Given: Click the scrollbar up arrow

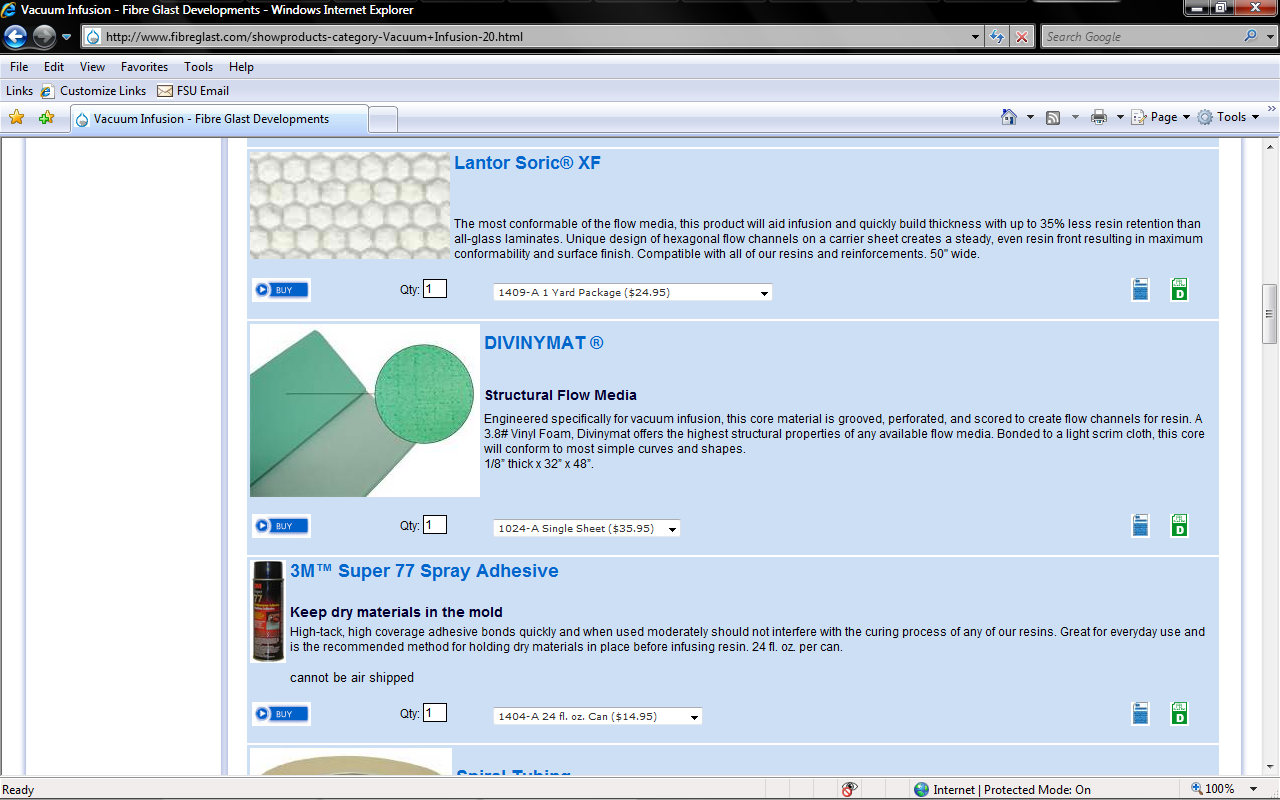Looking at the screenshot, I should coord(1270,146).
